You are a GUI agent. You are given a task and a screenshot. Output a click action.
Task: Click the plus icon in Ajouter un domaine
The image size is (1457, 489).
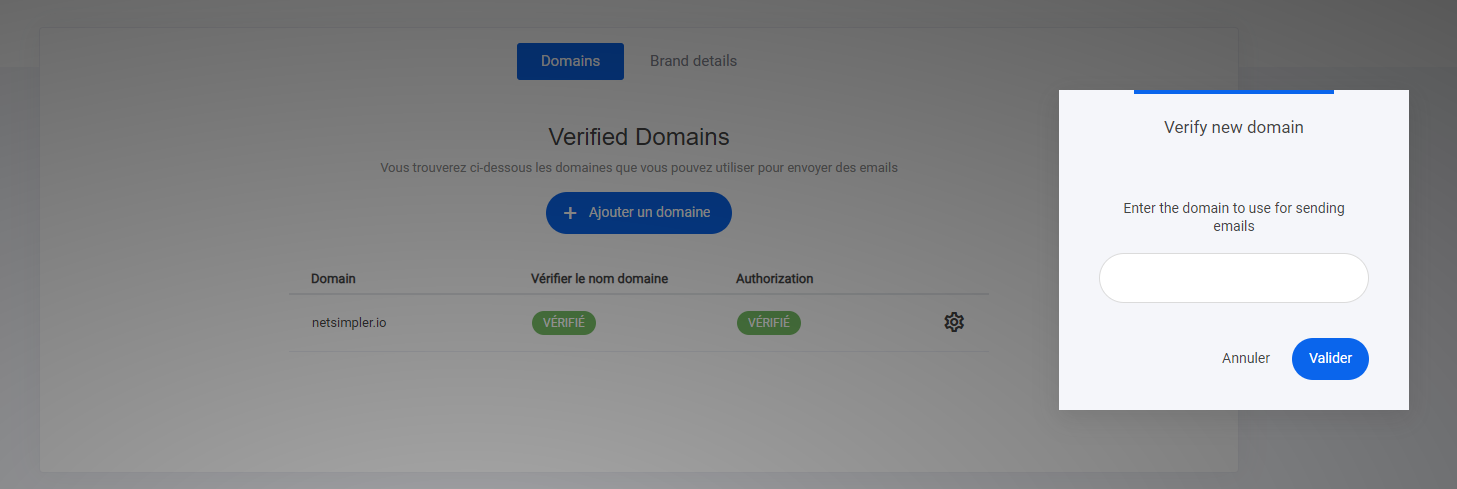coord(570,213)
